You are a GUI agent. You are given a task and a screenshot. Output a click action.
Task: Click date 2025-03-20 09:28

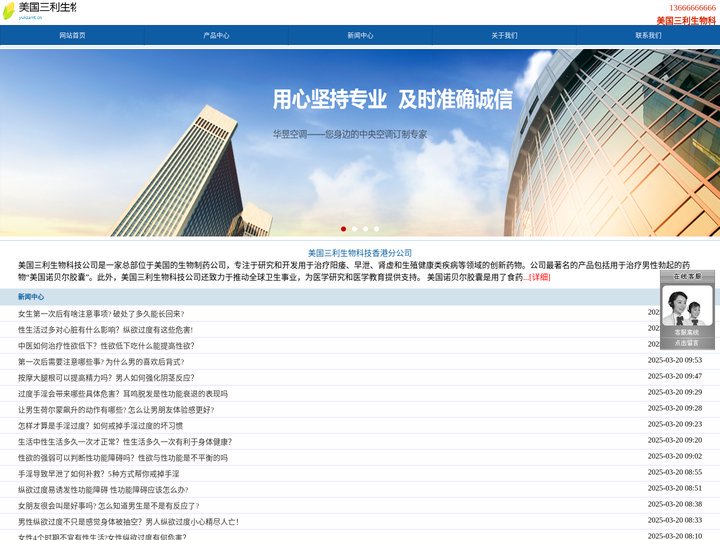click(x=675, y=409)
